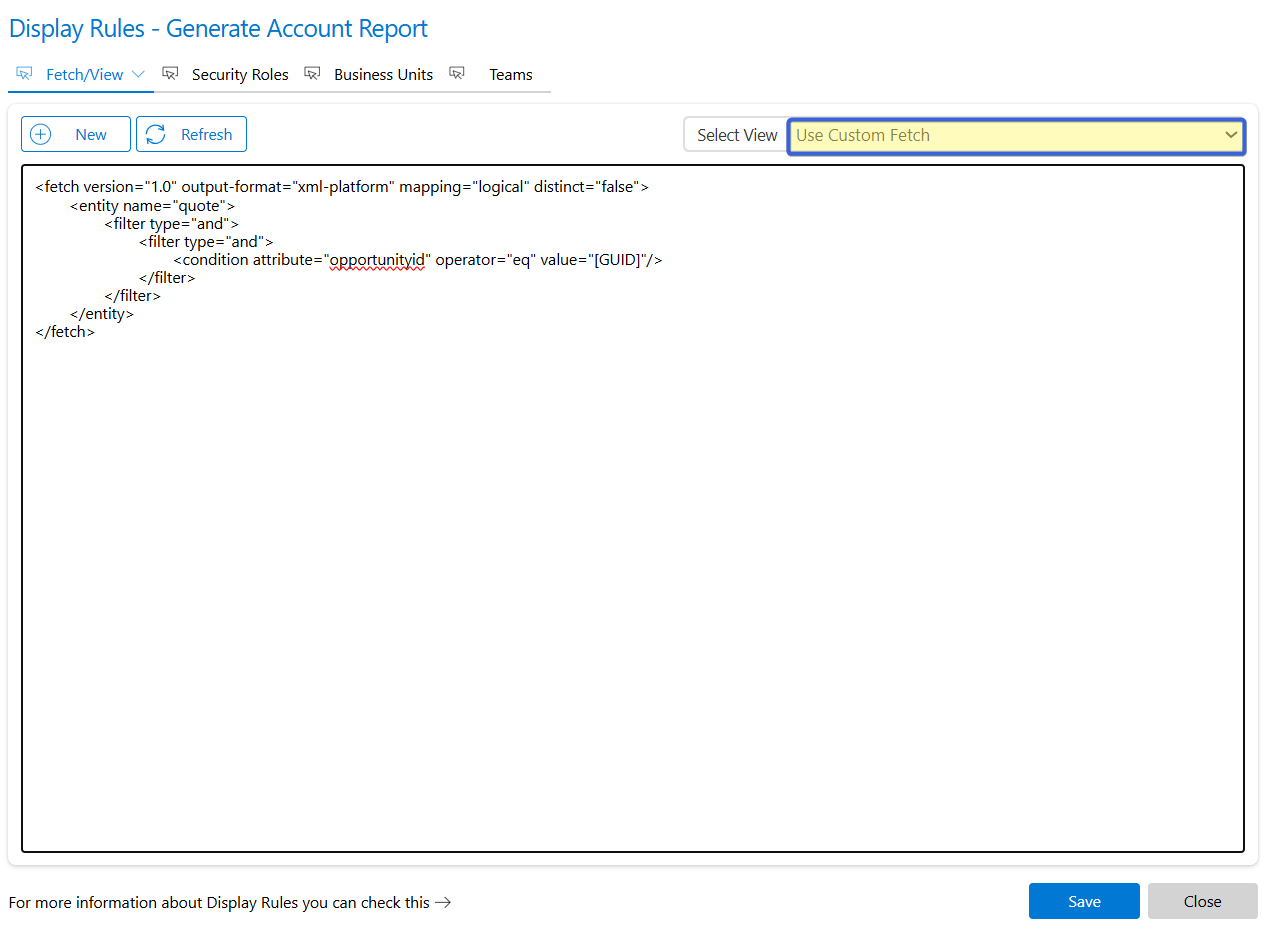Go to the Teams tab

(510, 75)
